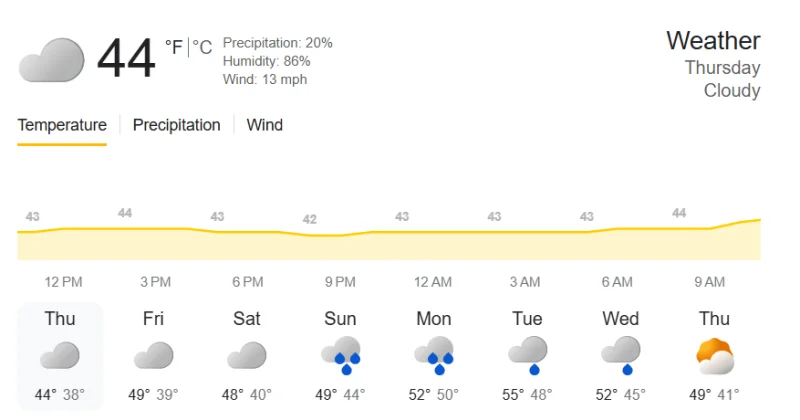Click the 6 AM time marker
The image size is (800, 420).
tap(617, 282)
